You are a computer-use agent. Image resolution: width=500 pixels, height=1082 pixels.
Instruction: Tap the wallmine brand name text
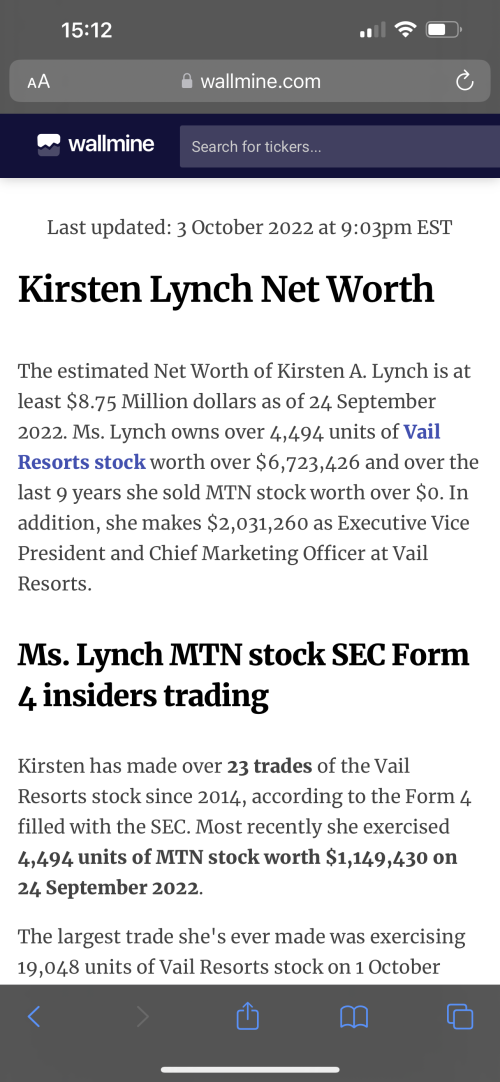(111, 144)
